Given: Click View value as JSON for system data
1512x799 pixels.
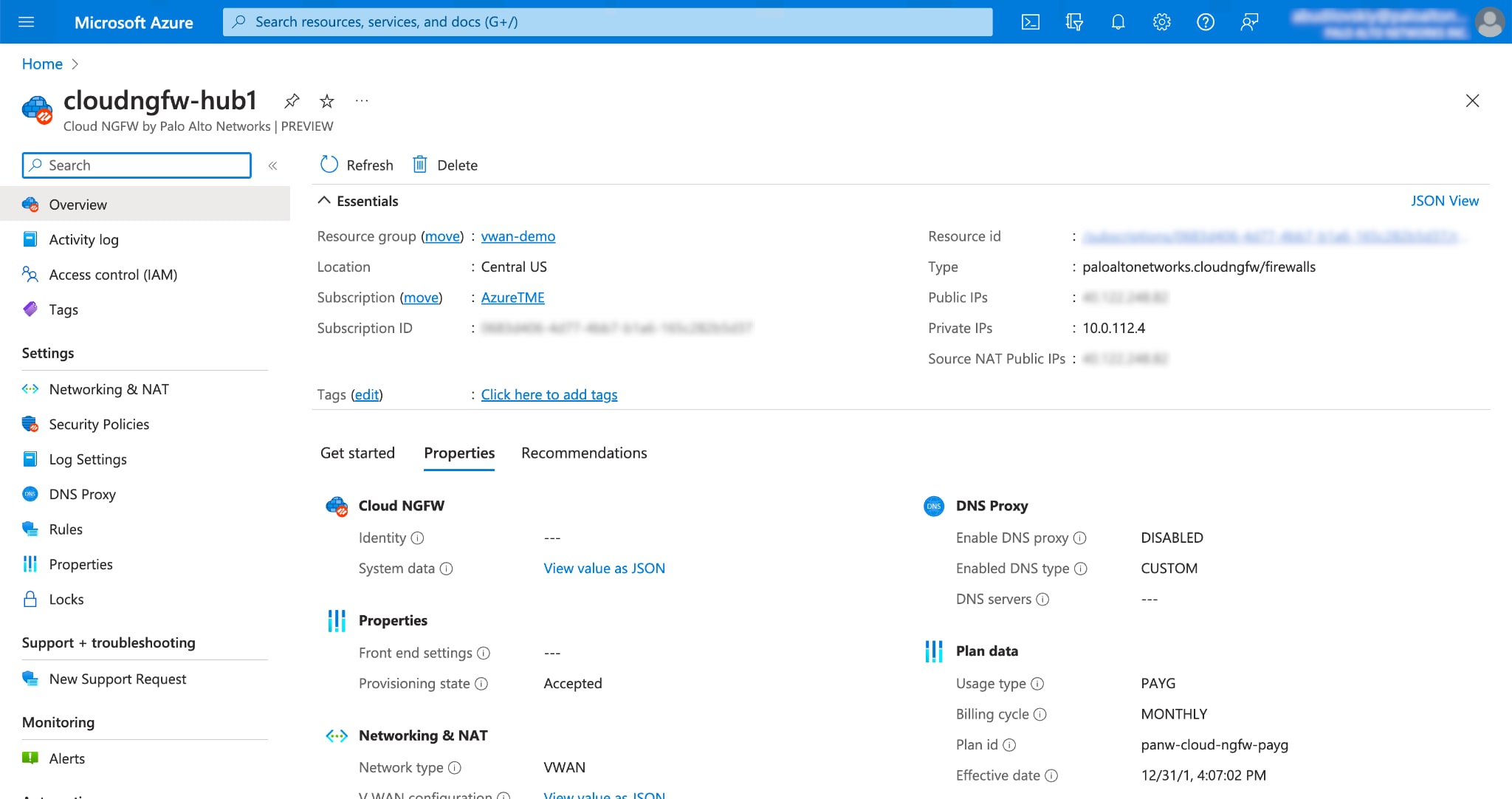Looking at the screenshot, I should coord(604,568).
